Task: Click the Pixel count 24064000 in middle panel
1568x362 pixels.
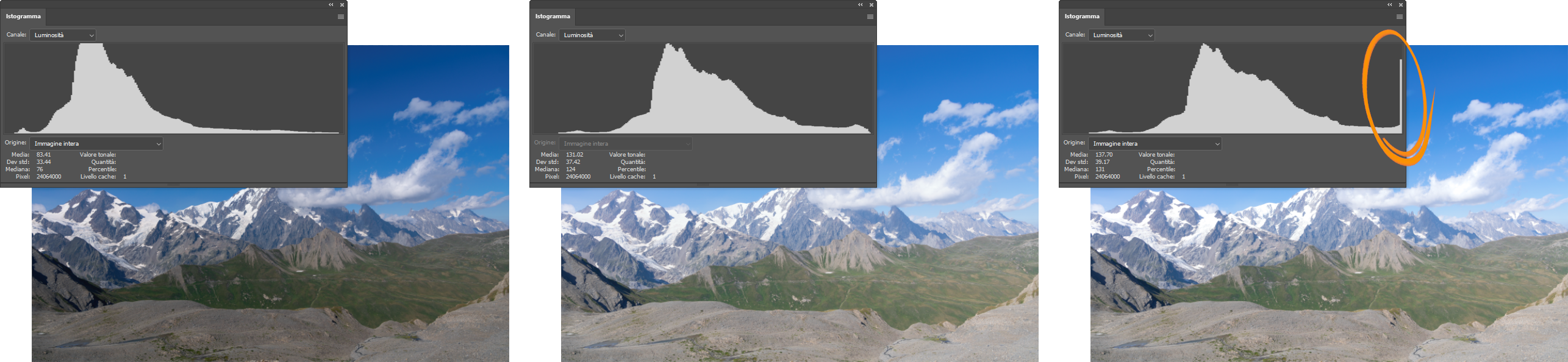Action: coord(578,177)
